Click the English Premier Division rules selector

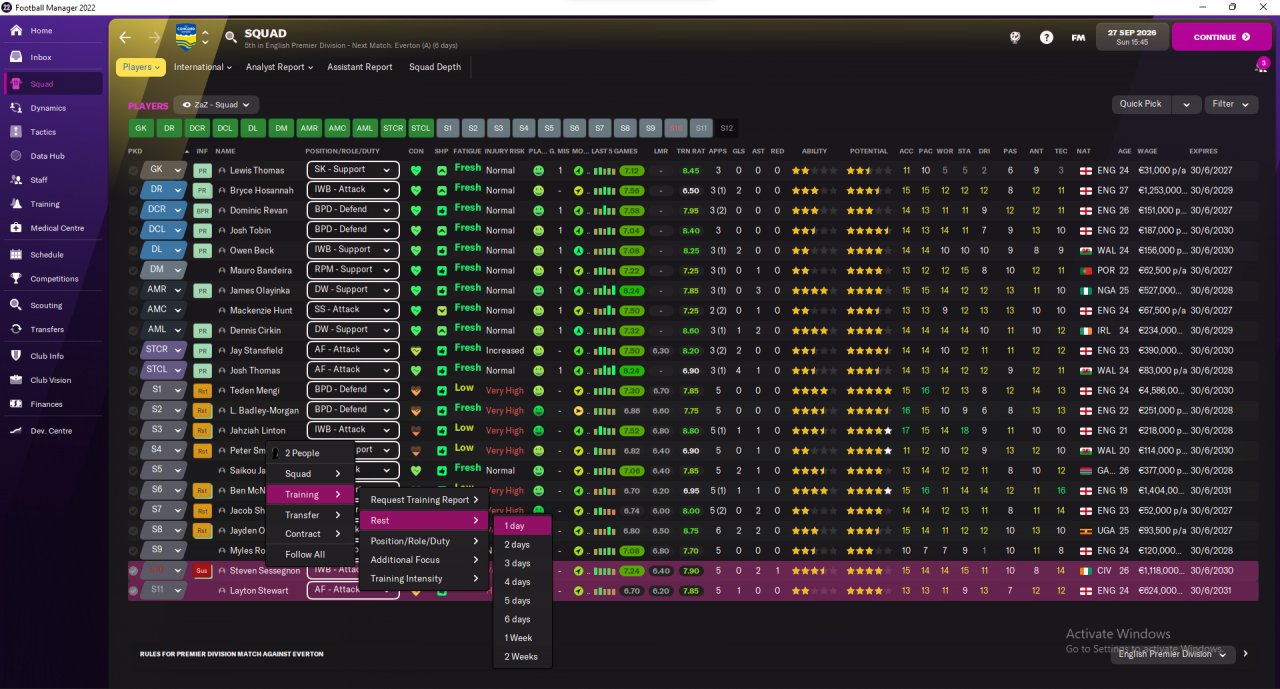pyautogui.click(x=1174, y=654)
